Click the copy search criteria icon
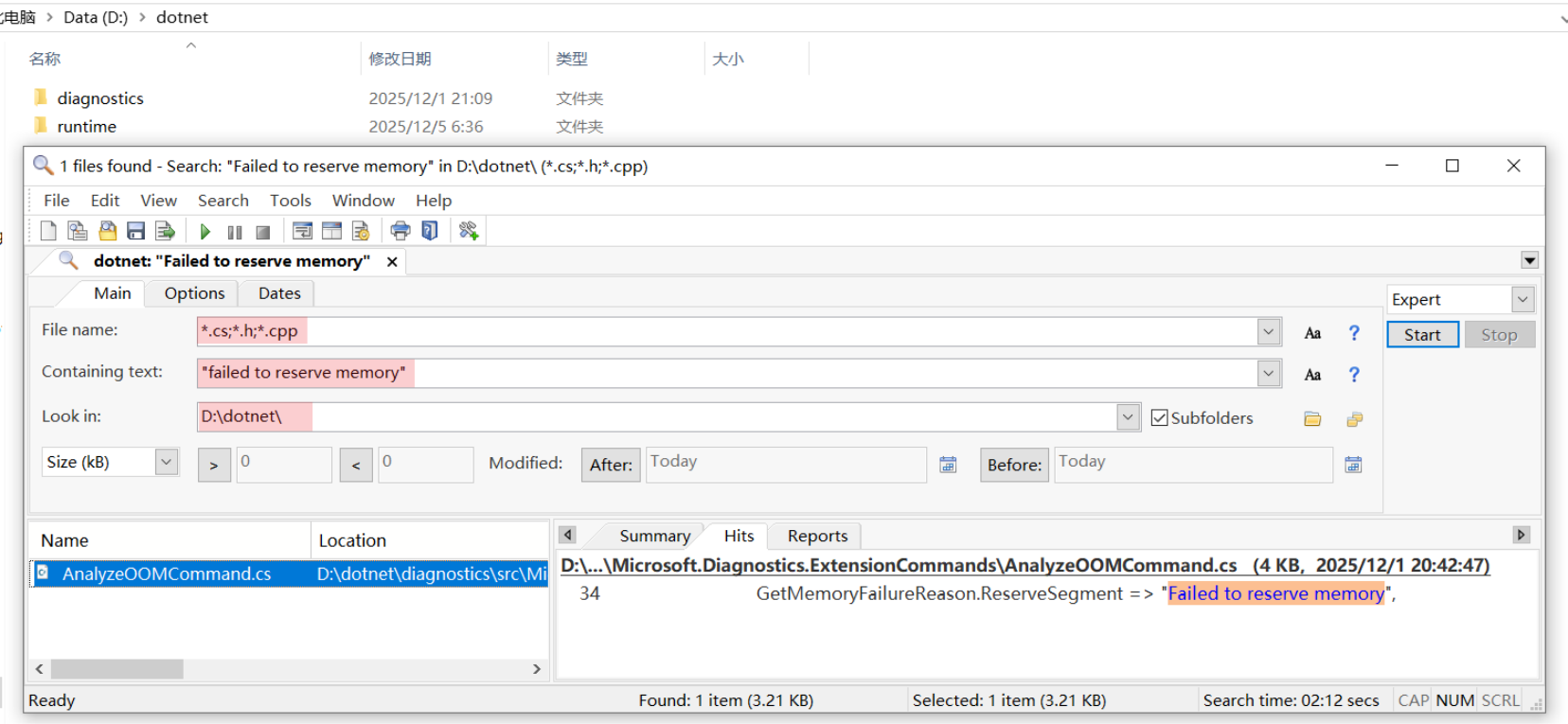This screenshot has height=724, width=1568. [78, 231]
